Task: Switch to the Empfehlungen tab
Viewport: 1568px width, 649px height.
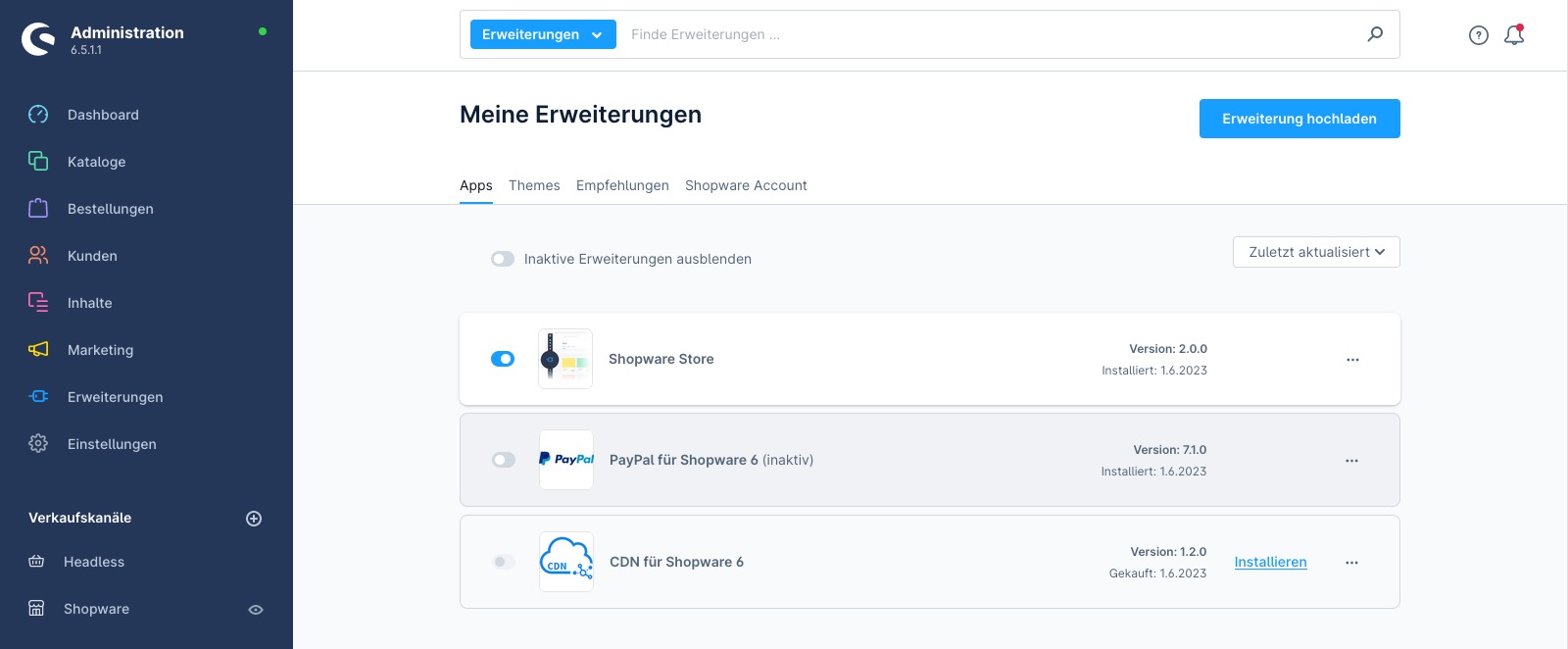Action: [x=622, y=185]
